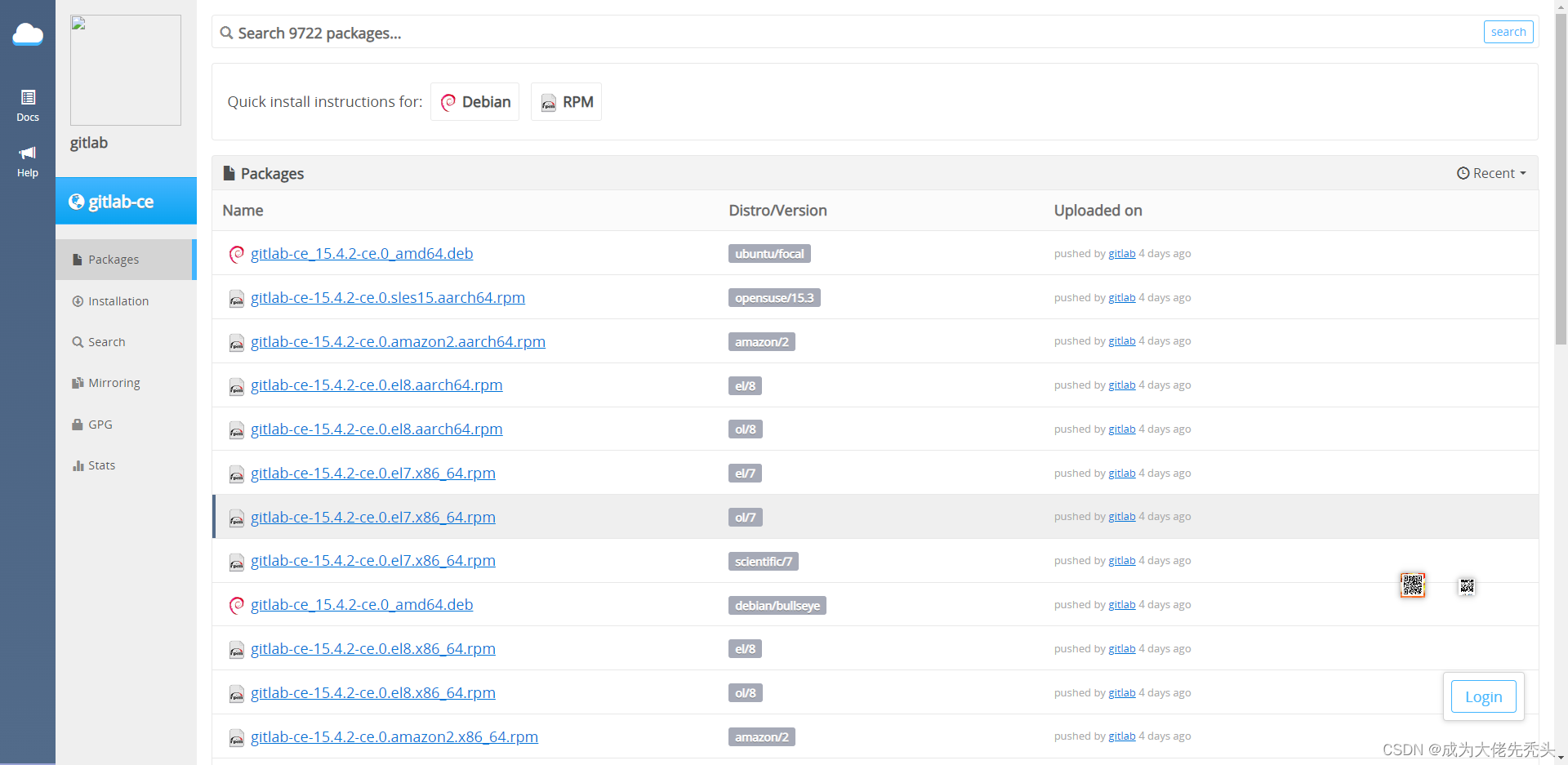Viewport: 1568px width, 765px height.
Task: Open amd64.deb link for debian/bullseye
Action: pyautogui.click(x=362, y=605)
